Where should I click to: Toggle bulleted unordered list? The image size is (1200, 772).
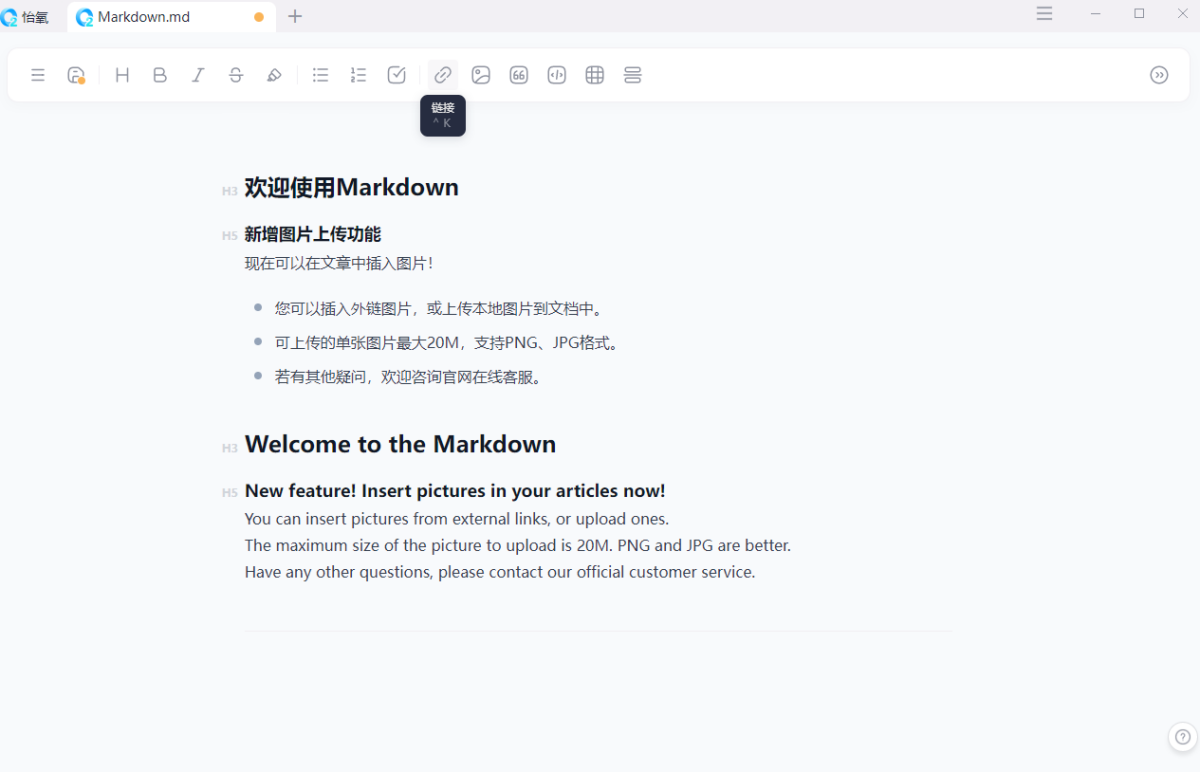click(x=321, y=75)
